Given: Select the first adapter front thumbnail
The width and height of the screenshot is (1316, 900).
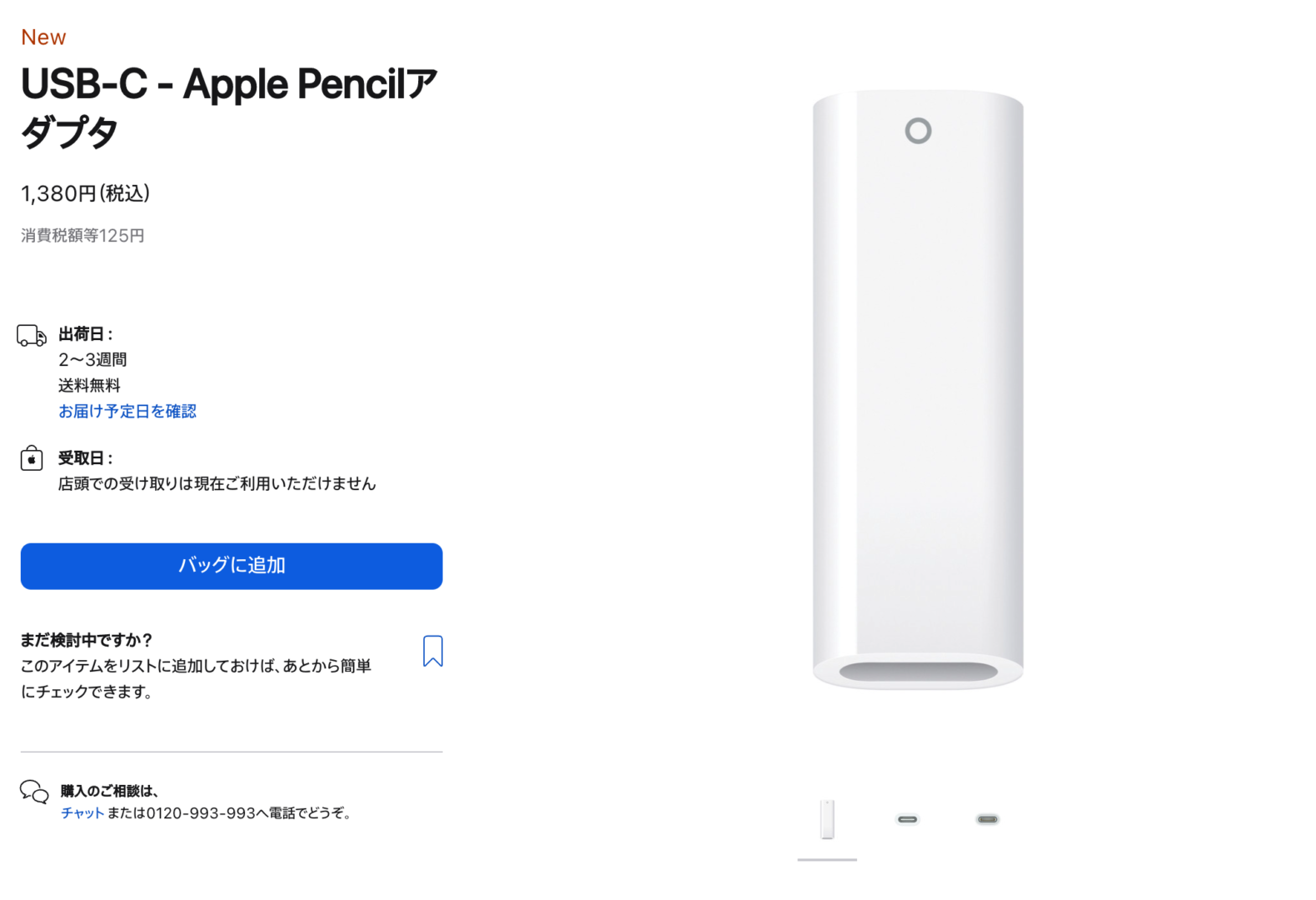Looking at the screenshot, I should 827,820.
